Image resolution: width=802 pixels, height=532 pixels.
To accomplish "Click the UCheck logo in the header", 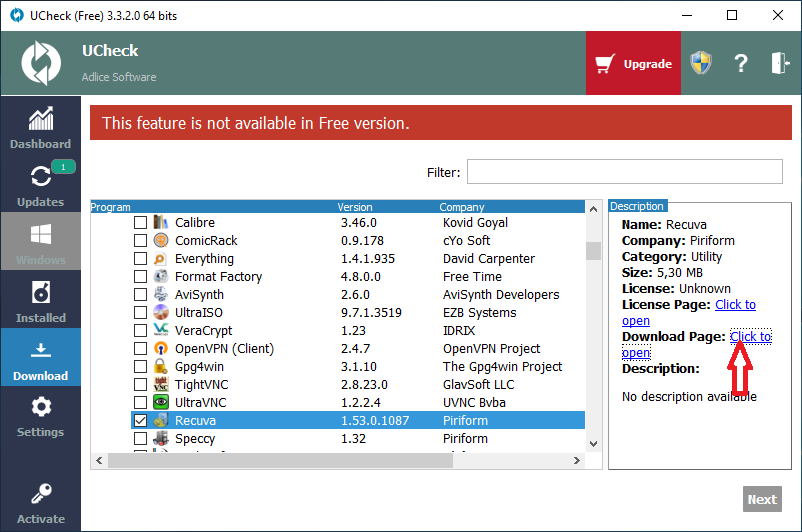I will [41, 63].
